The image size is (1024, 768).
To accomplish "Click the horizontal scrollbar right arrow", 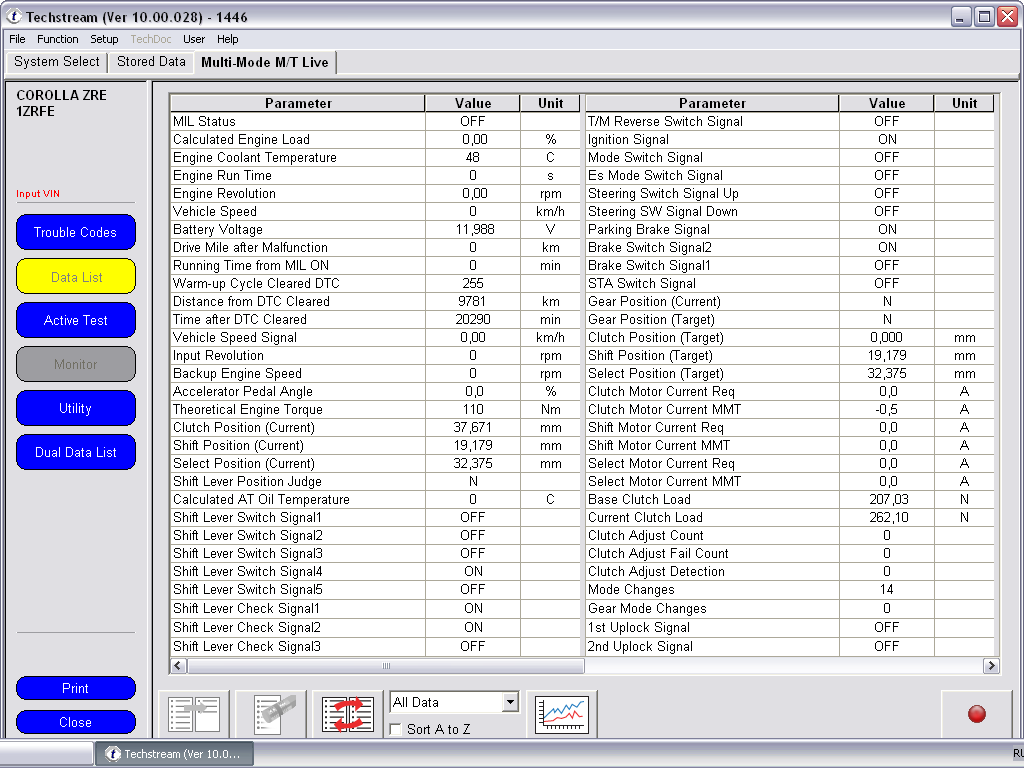I will pos(991,666).
